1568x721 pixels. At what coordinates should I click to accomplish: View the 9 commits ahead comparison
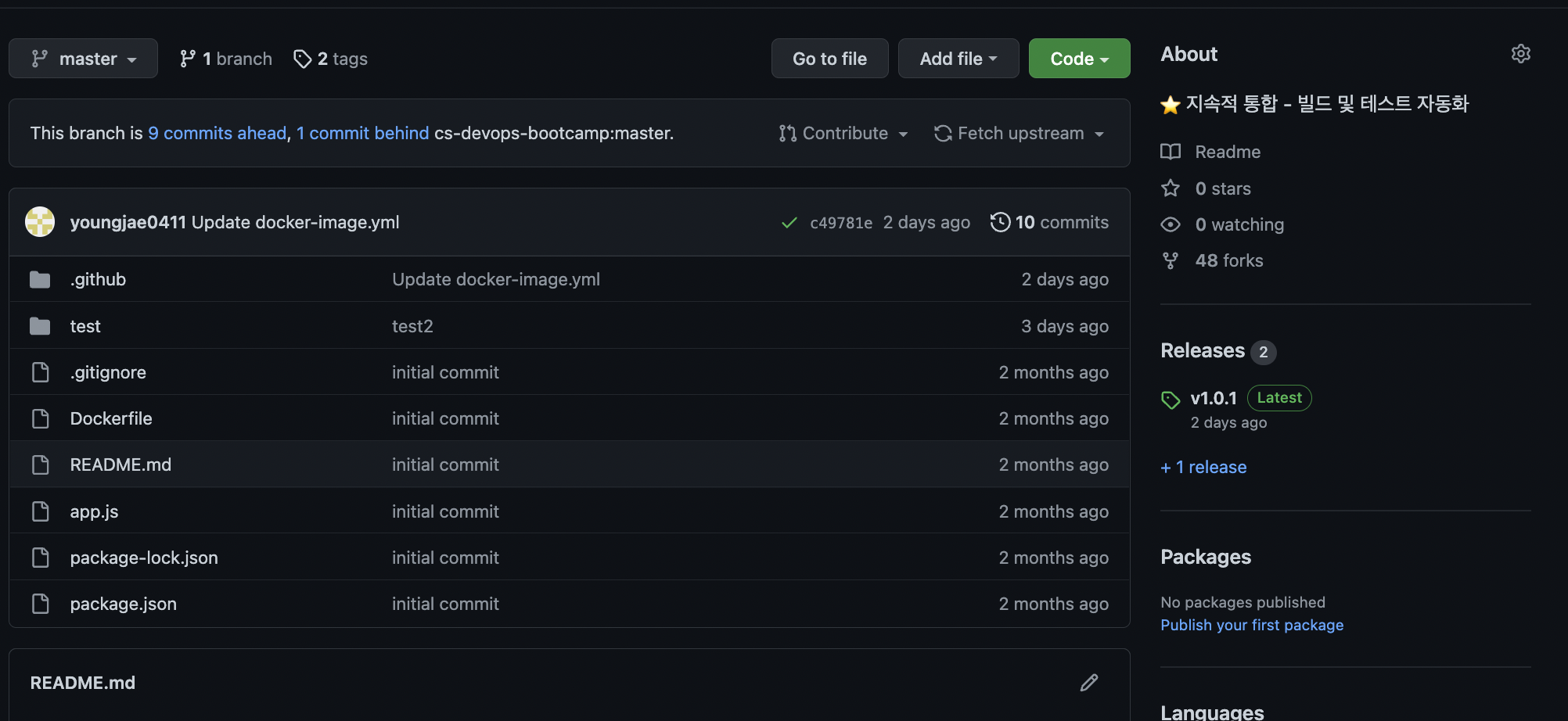tap(218, 133)
